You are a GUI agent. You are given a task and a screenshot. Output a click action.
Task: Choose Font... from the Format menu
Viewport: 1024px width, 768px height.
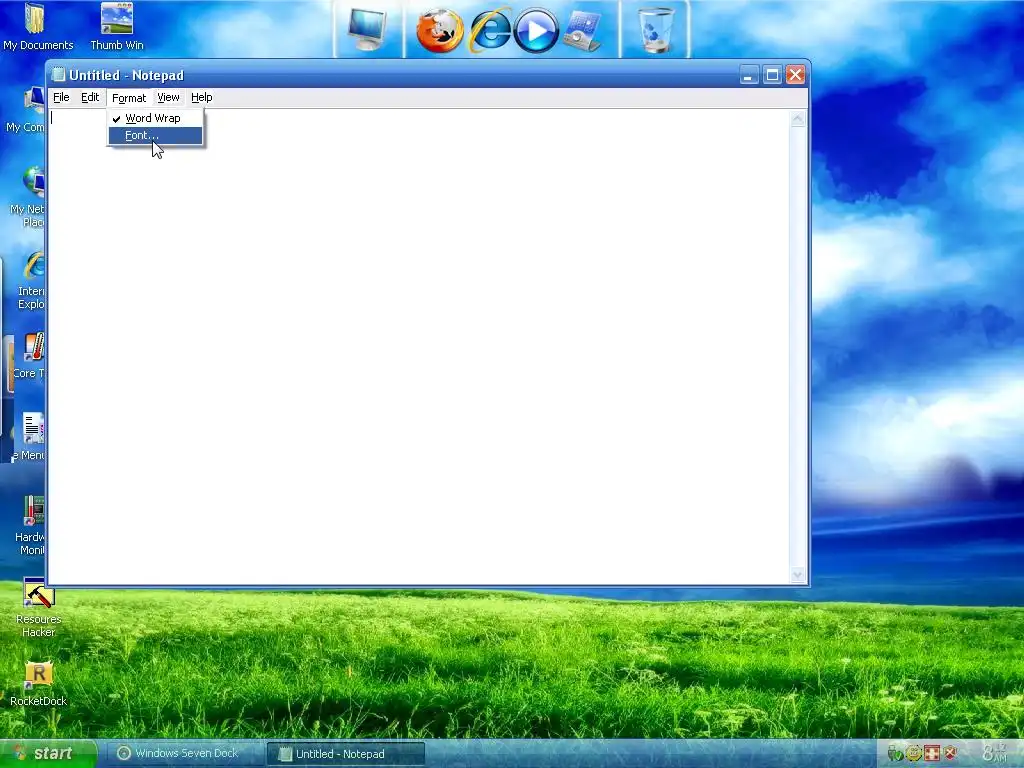pyautogui.click(x=155, y=135)
